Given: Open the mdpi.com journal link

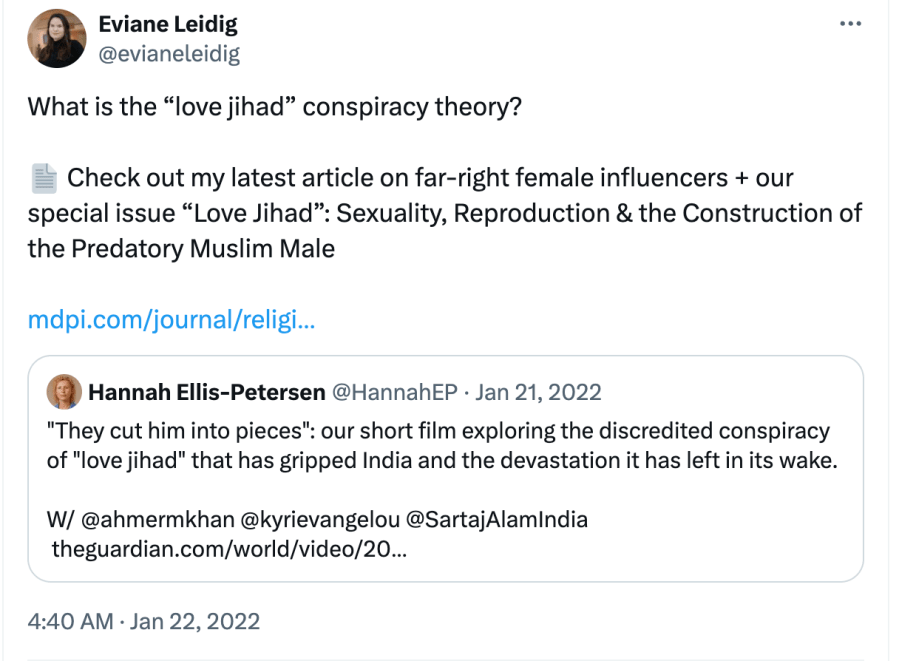Looking at the screenshot, I should pyautogui.click(x=172, y=320).
